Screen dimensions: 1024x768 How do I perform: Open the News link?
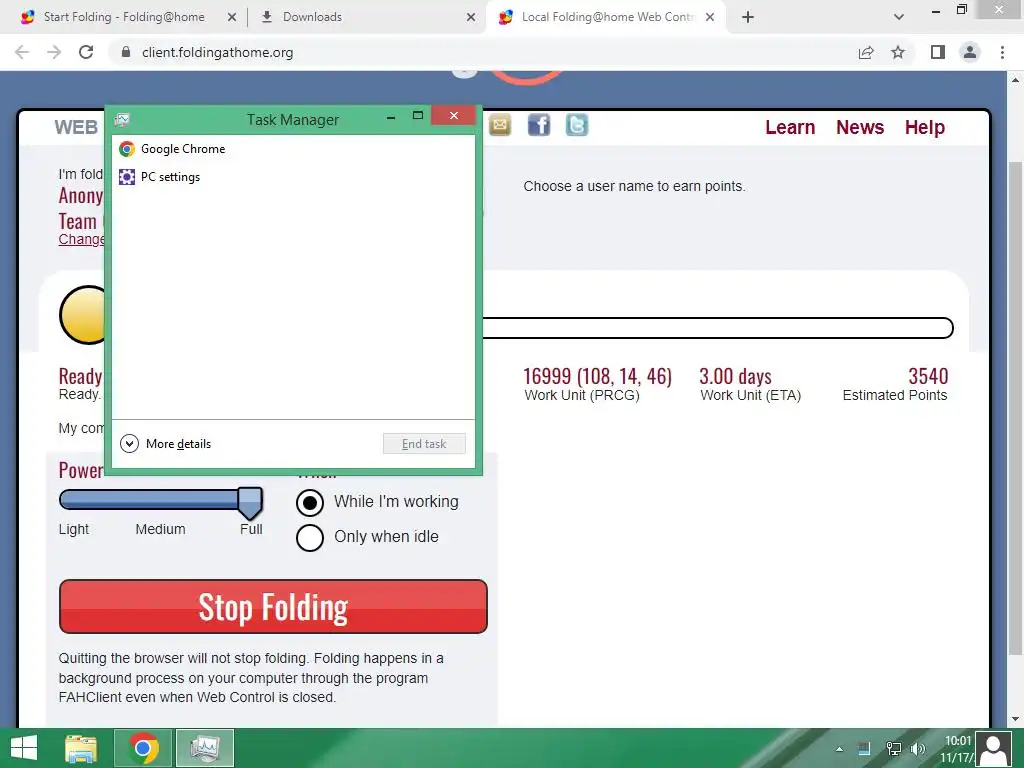(860, 127)
